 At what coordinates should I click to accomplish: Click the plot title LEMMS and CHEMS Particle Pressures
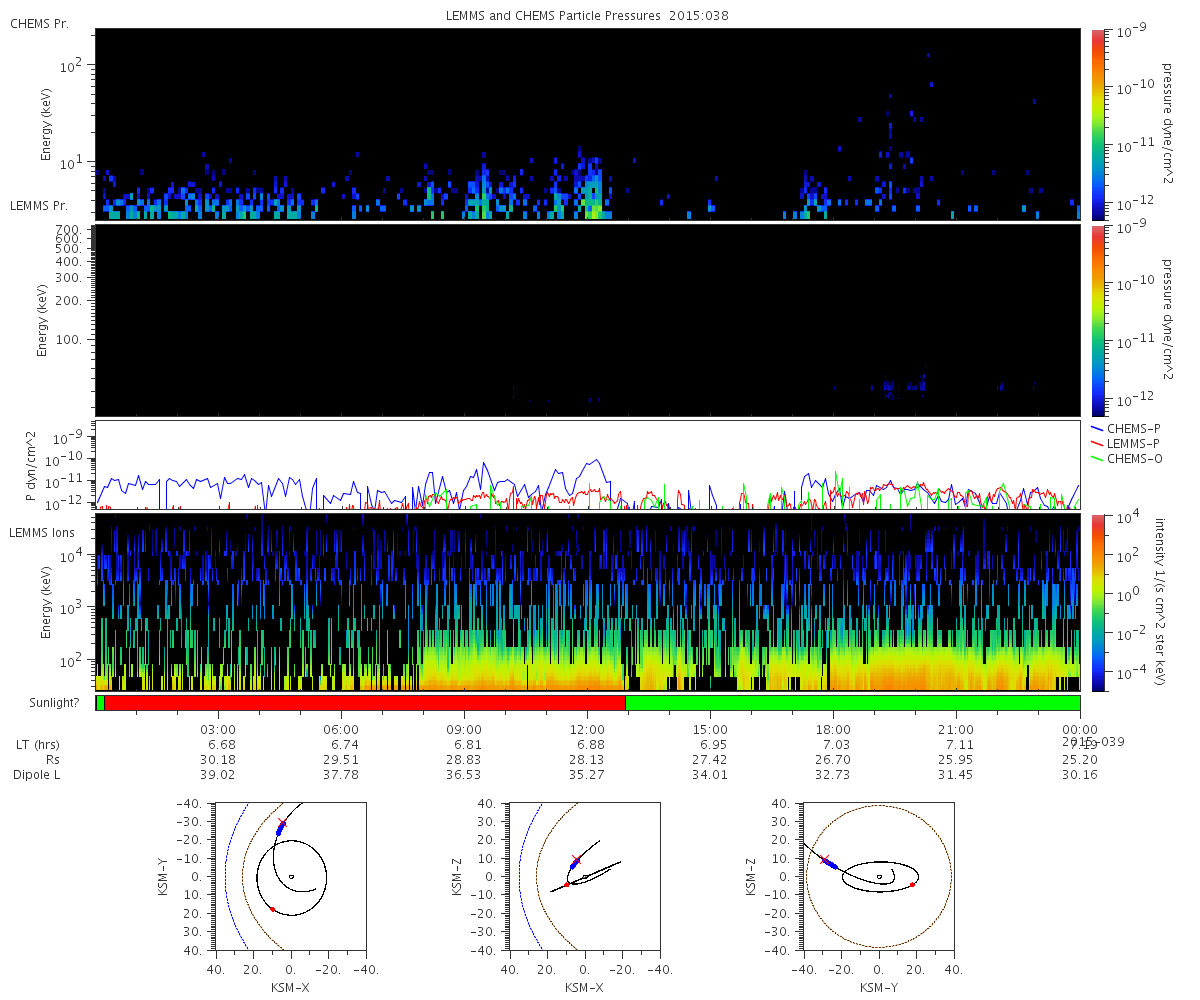click(x=588, y=16)
